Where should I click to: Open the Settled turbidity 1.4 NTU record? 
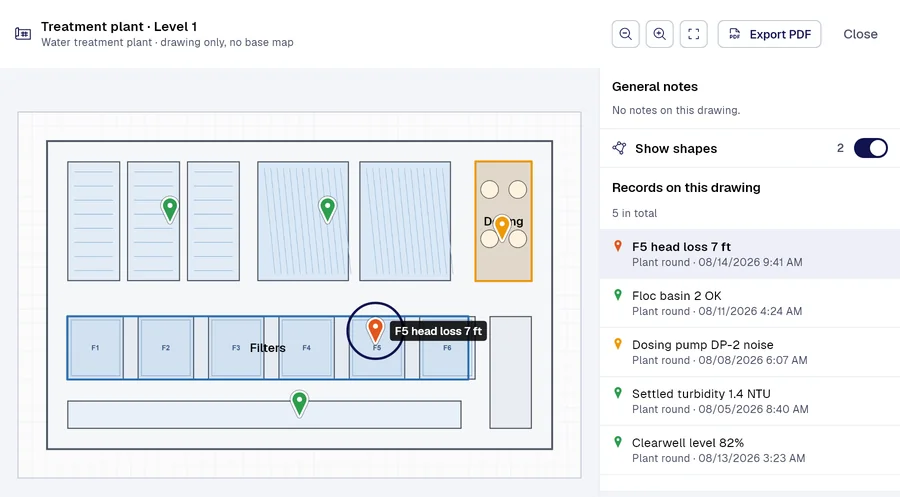click(x=750, y=401)
